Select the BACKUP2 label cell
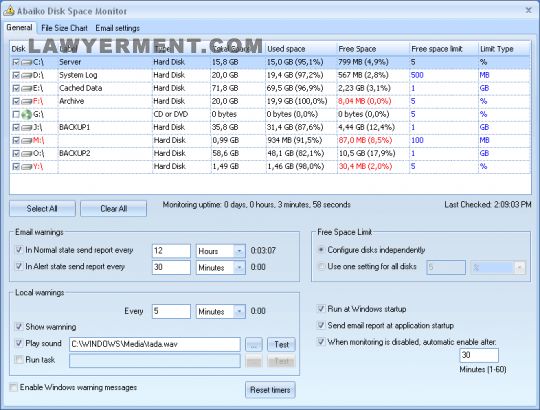Viewport: 540px width, 410px height. pos(105,154)
